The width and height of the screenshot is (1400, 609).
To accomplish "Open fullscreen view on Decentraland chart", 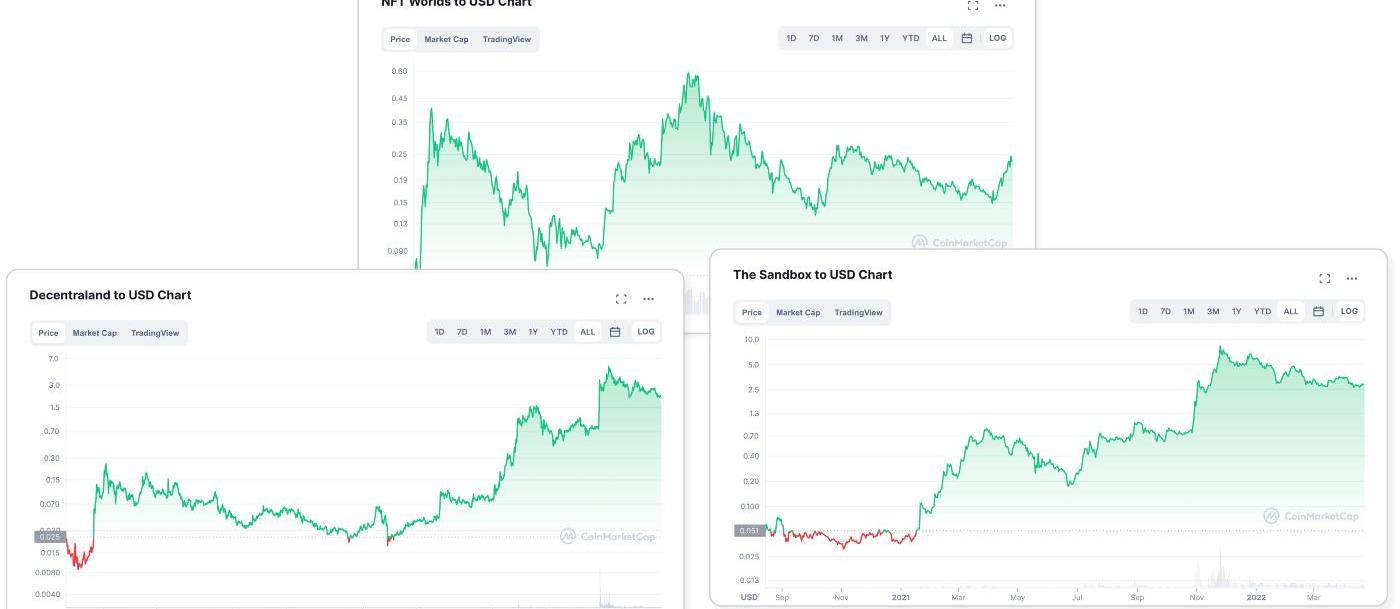I will pyautogui.click(x=621, y=299).
